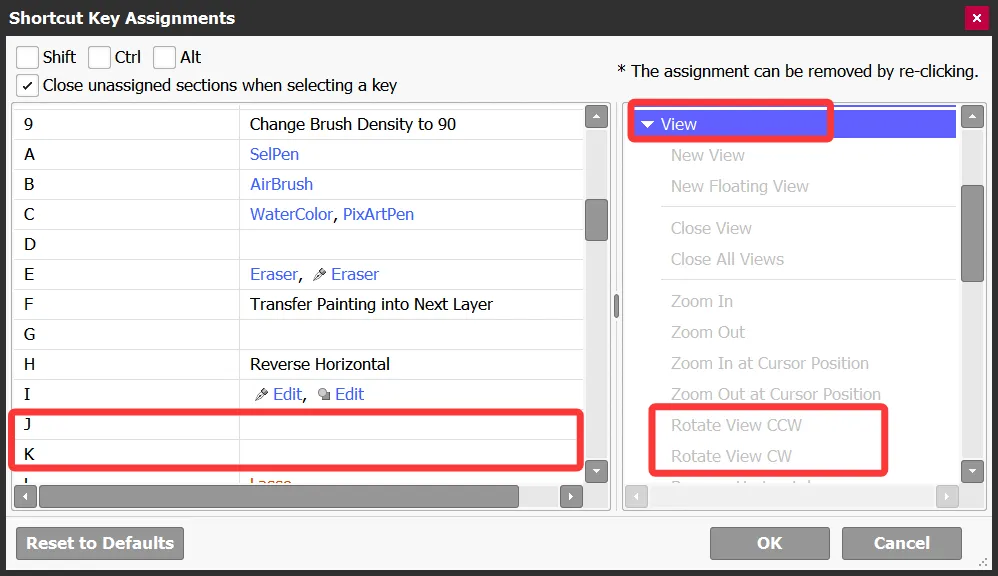Image resolution: width=998 pixels, height=576 pixels.
Task: Select the key row H
Action: (298, 364)
